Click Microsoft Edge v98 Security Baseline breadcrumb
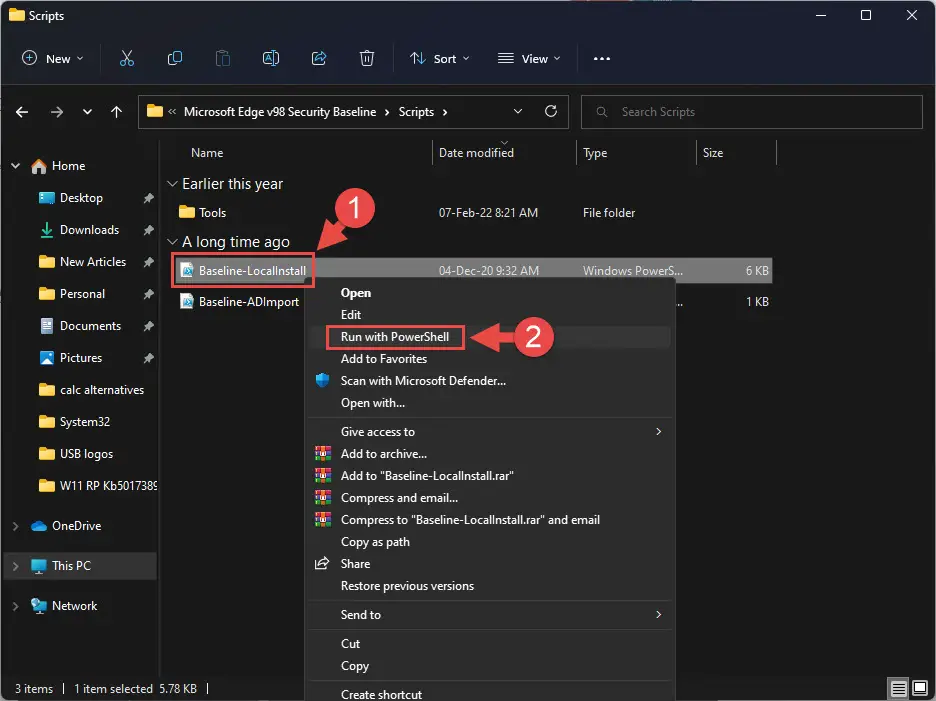The height and width of the screenshot is (701, 936). pyautogui.click(x=280, y=112)
